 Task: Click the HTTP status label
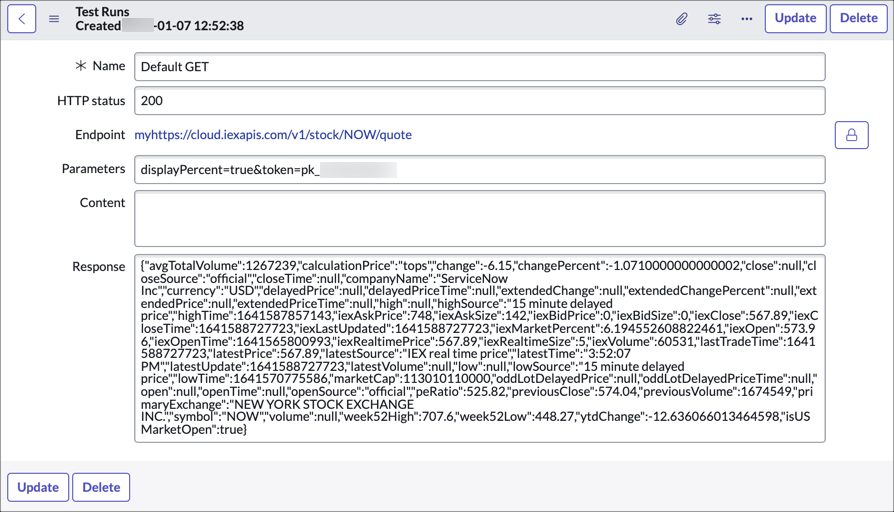91,101
